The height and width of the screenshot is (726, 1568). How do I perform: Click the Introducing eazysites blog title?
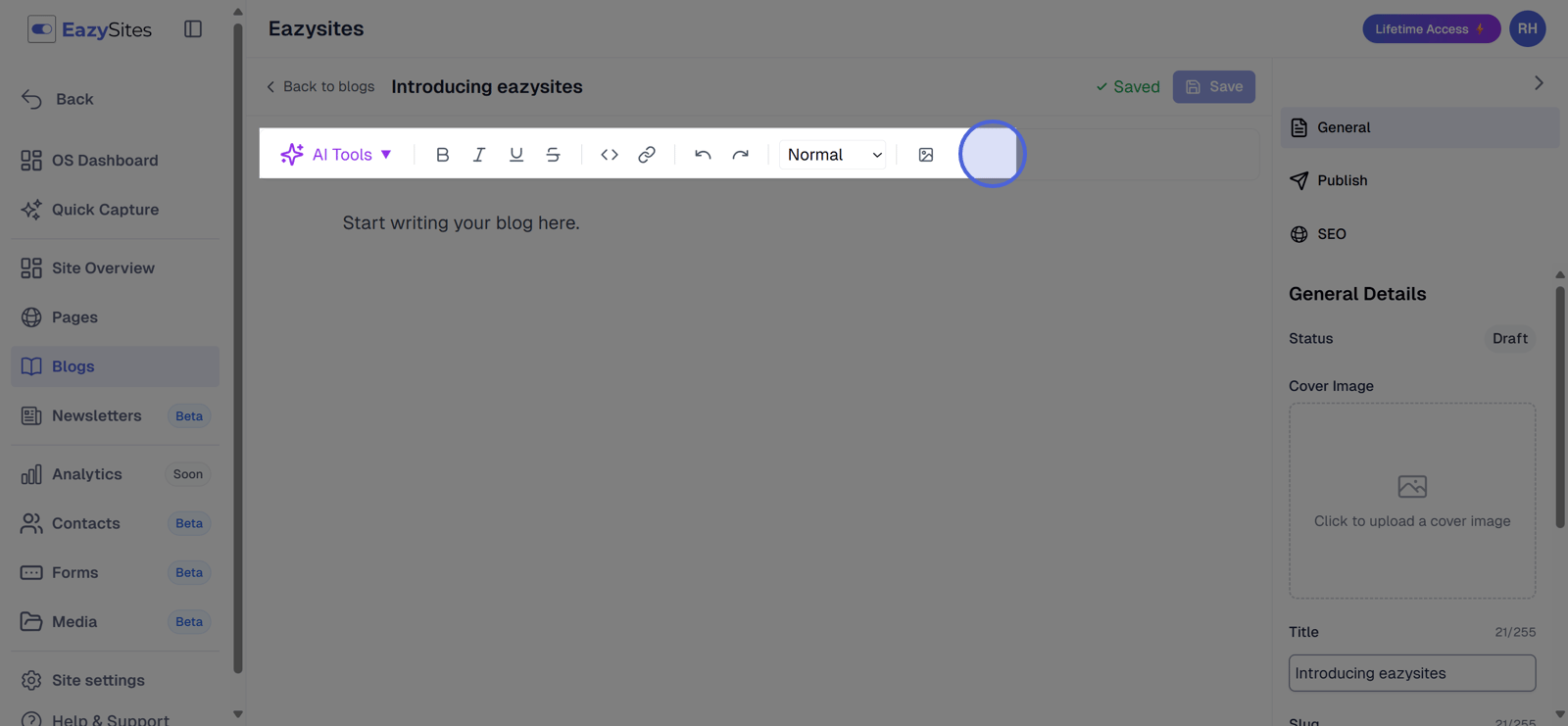point(487,86)
